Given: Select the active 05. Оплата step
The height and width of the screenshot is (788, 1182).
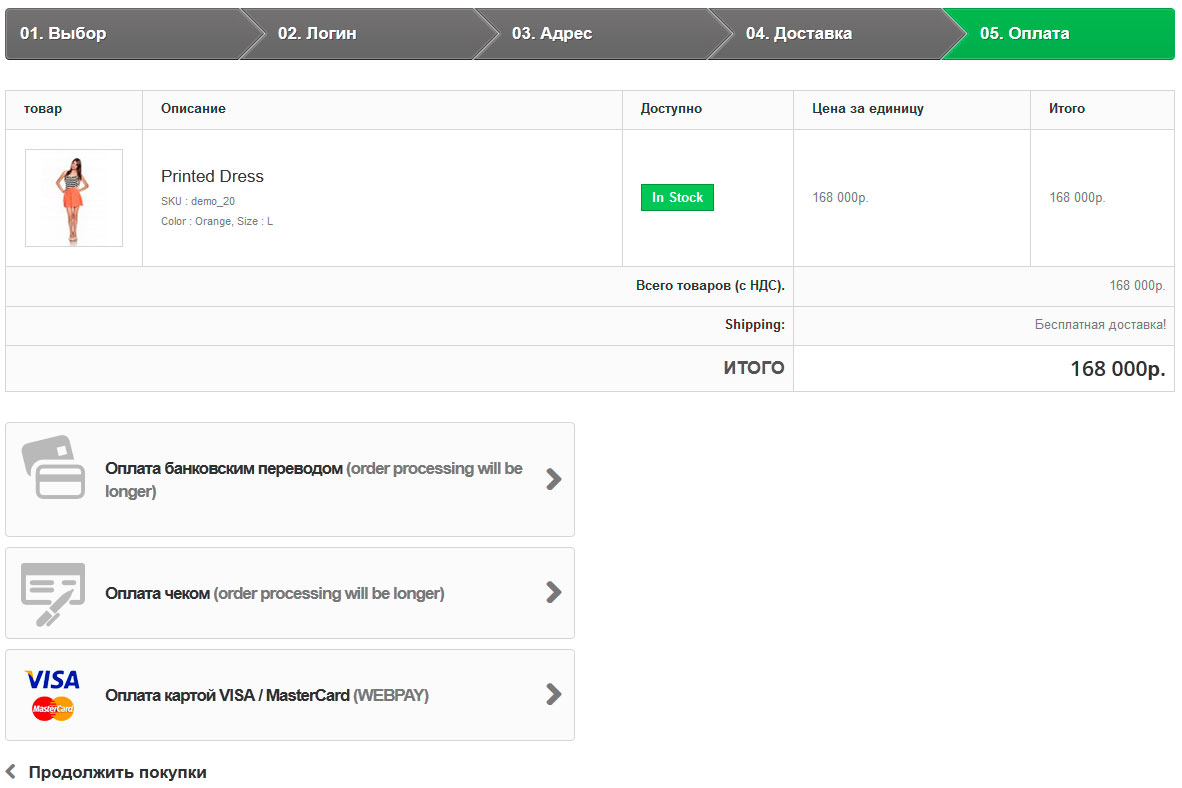Looking at the screenshot, I should click(x=1024, y=34).
